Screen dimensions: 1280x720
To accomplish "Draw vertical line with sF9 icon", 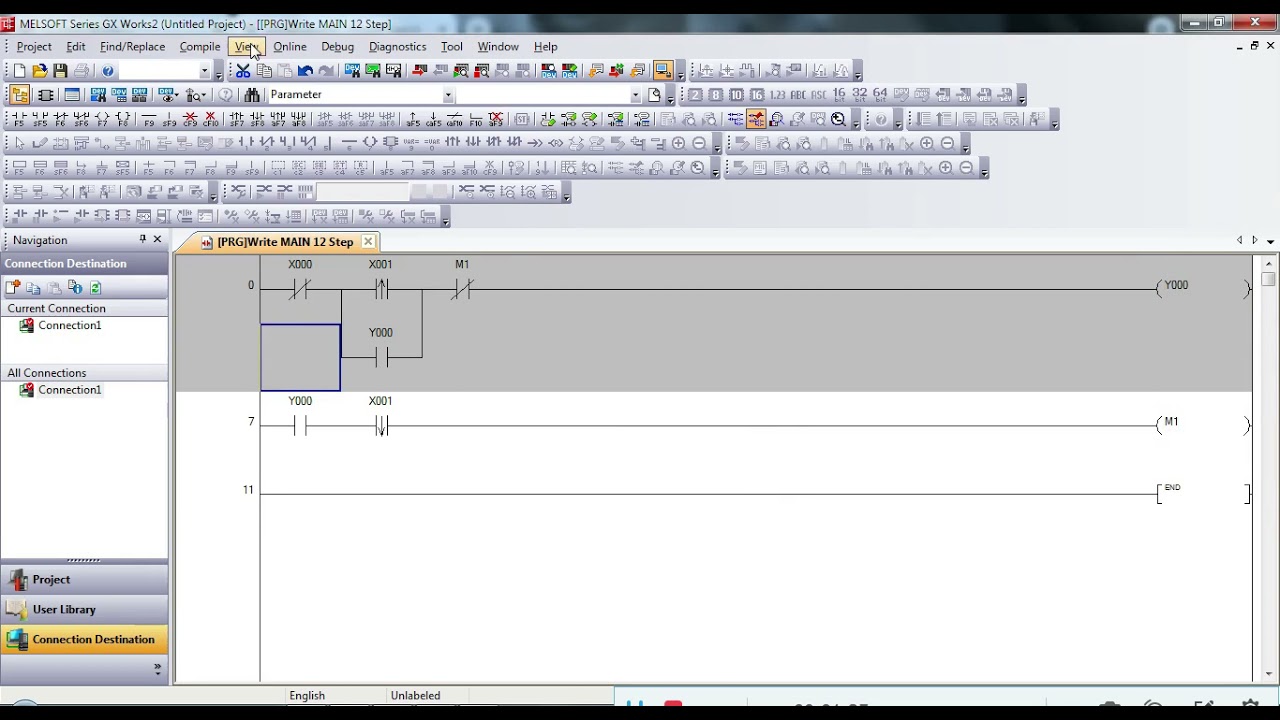I will click(x=169, y=119).
